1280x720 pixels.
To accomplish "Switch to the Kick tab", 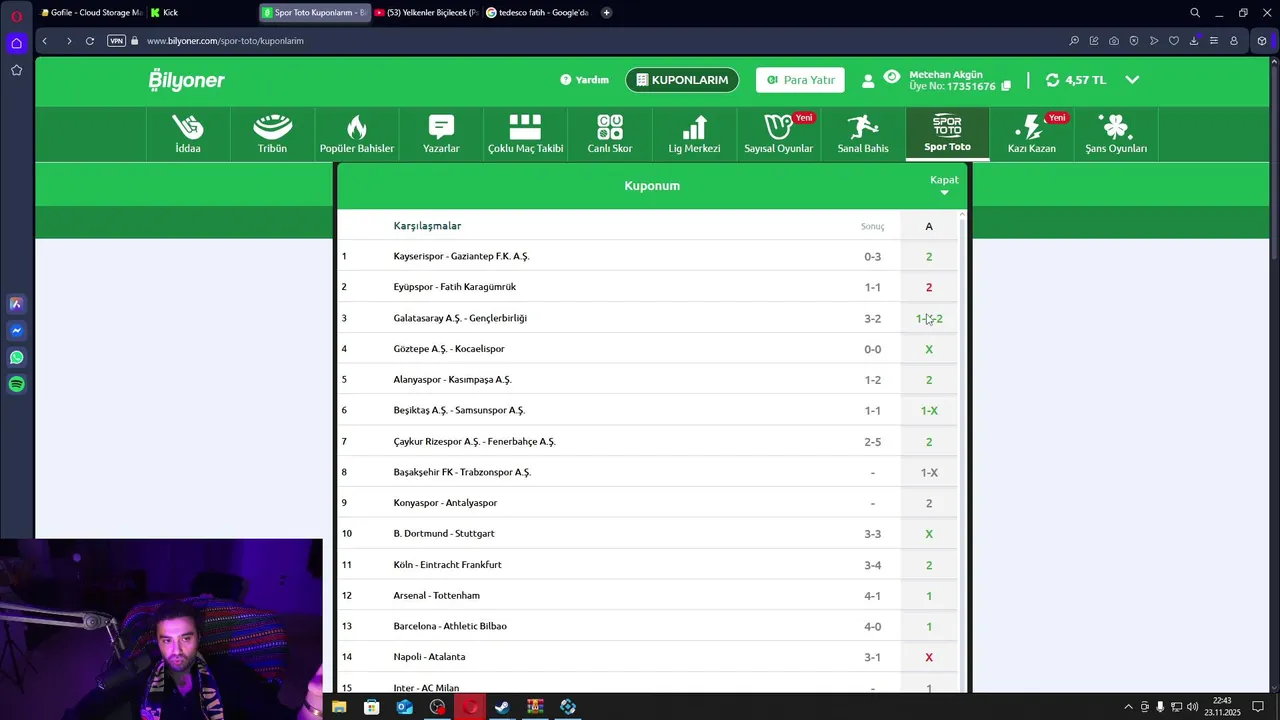I will [x=202, y=13].
